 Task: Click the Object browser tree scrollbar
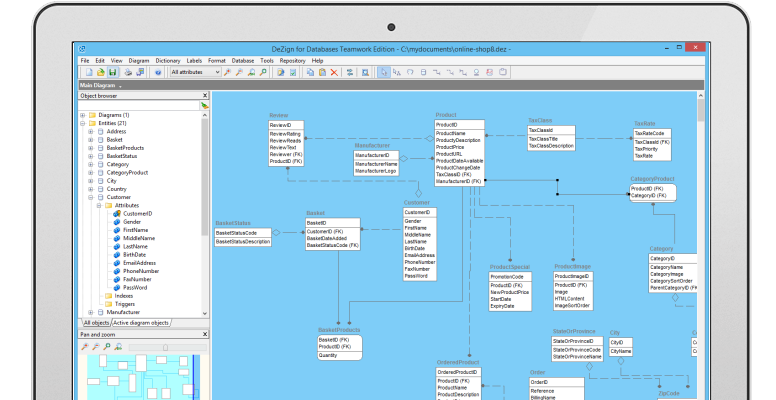pos(205,176)
